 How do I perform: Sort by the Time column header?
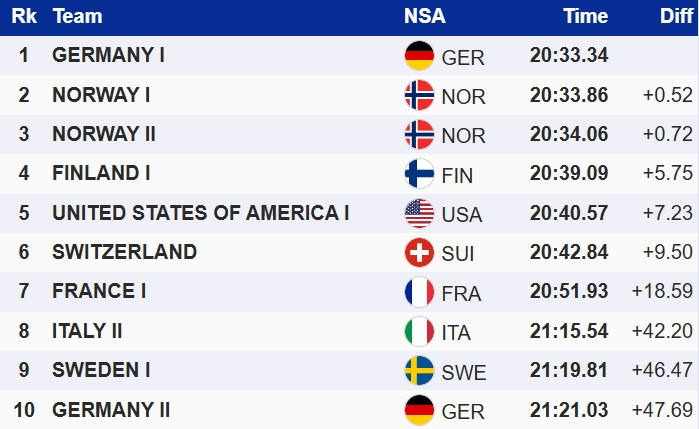pyautogui.click(x=585, y=16)
